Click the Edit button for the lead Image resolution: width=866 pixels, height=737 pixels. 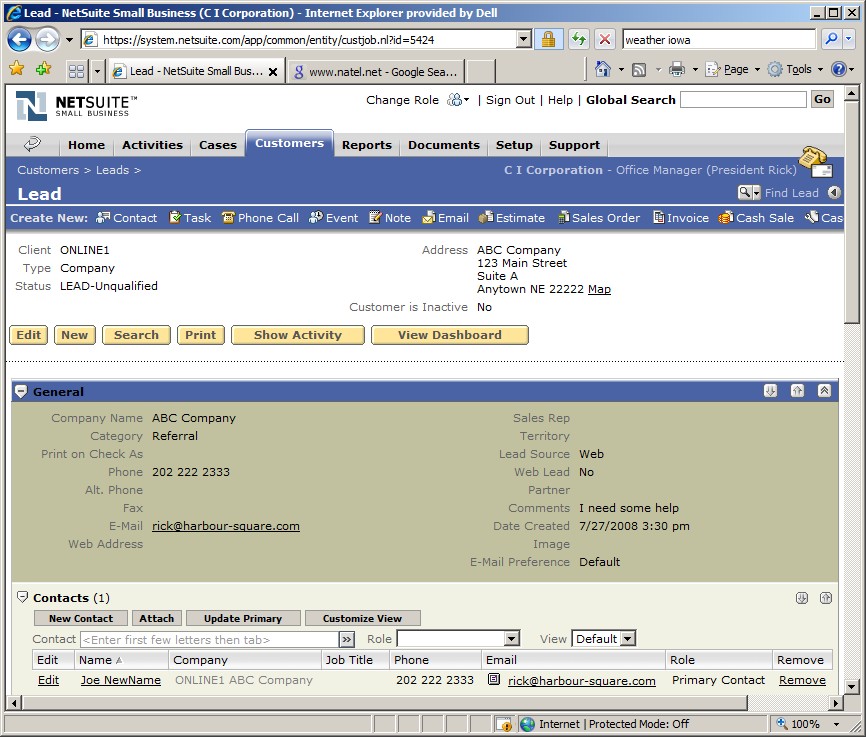[x=28, y=335]
